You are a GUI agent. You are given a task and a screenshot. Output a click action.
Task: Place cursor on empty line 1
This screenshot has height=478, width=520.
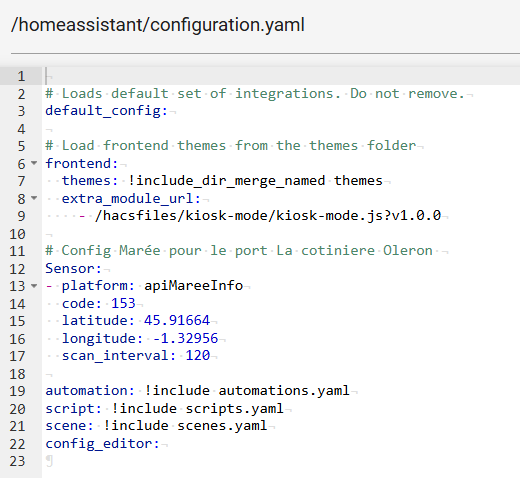[x=280, y=76]
